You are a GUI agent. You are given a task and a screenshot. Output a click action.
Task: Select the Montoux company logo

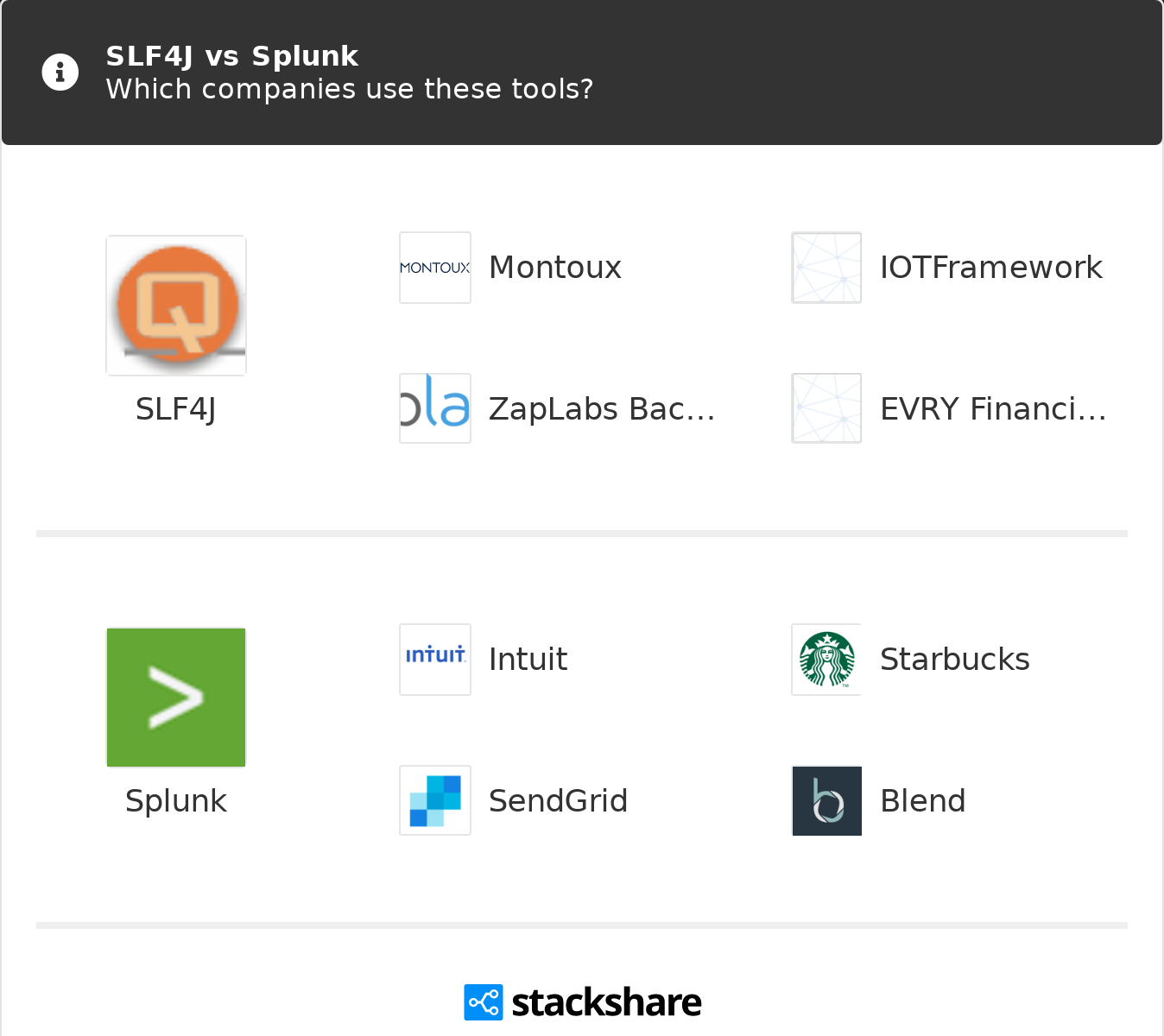pyautogui.click(x=434, y=267)
